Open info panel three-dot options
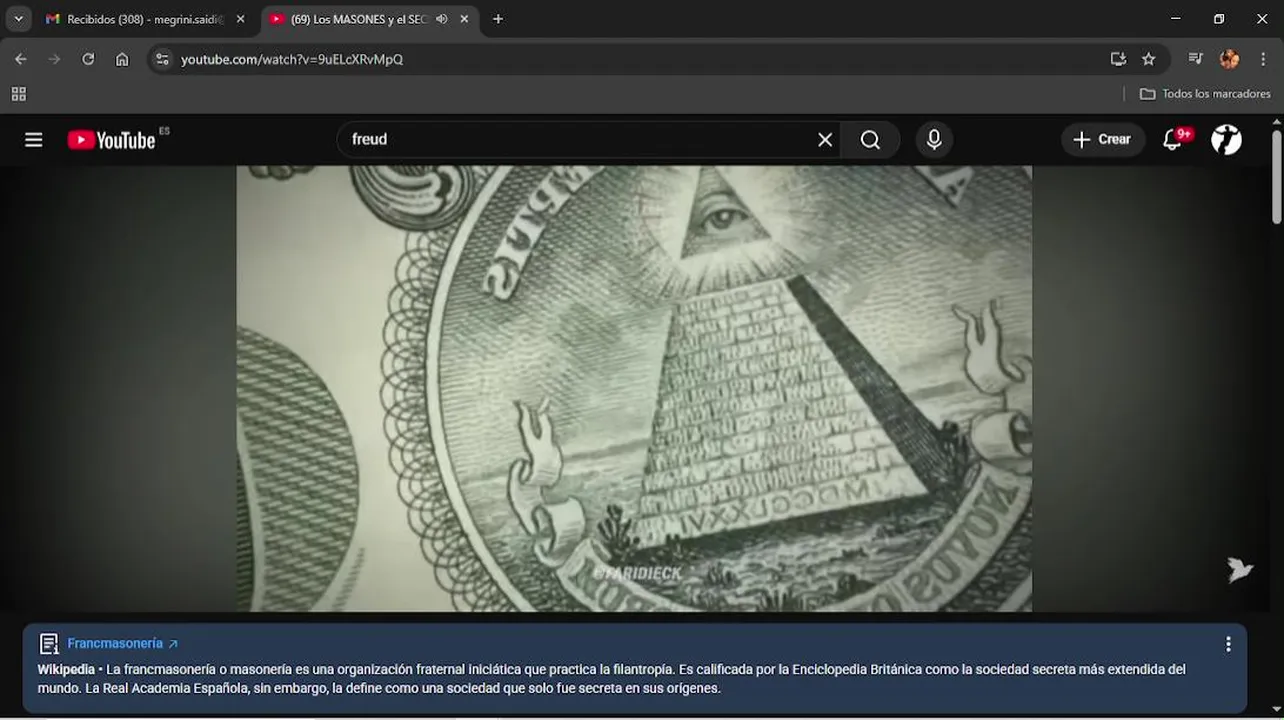 point(1228,644)
